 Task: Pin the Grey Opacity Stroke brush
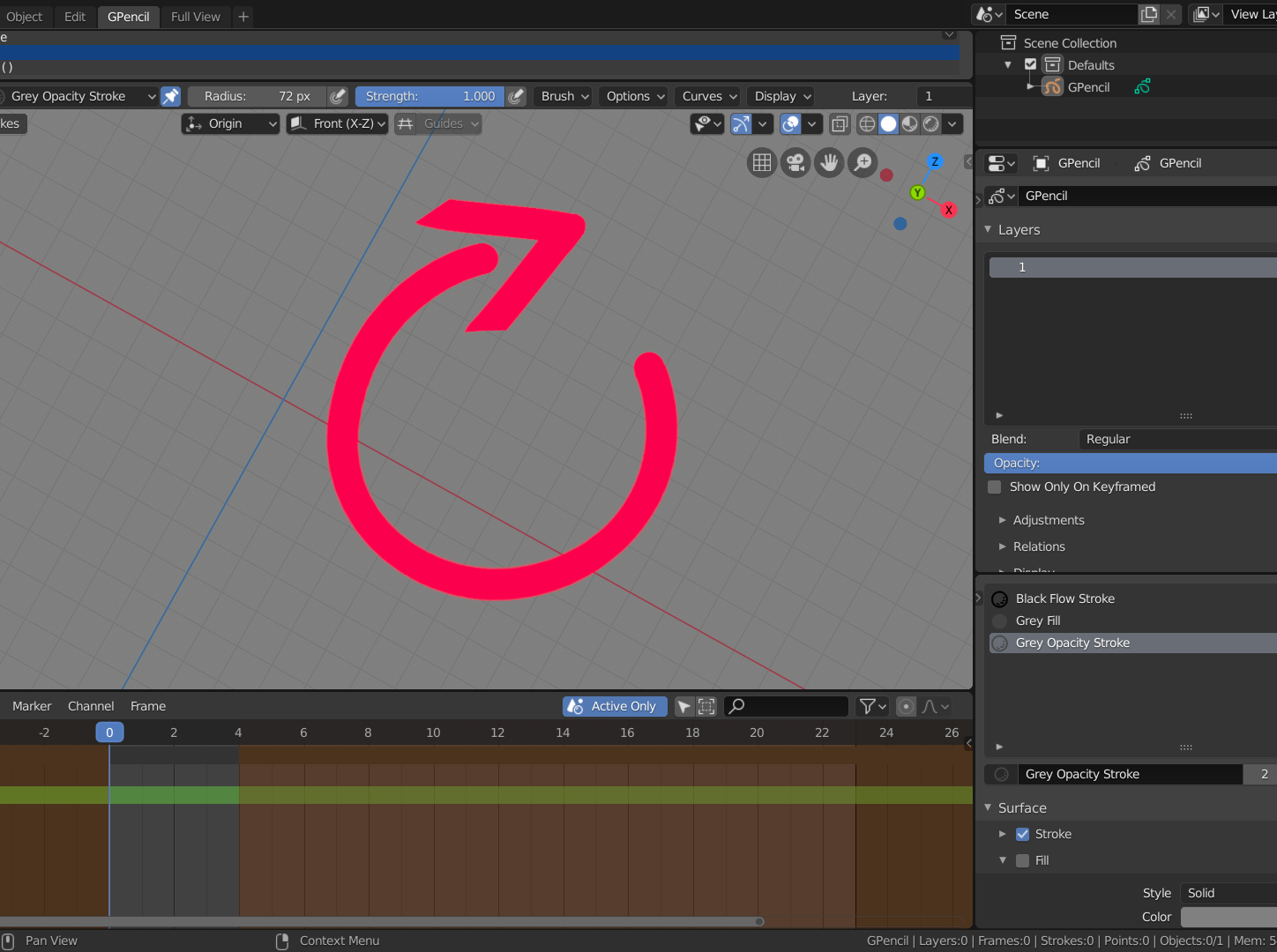pyautogui.click(x=171, y=96)
